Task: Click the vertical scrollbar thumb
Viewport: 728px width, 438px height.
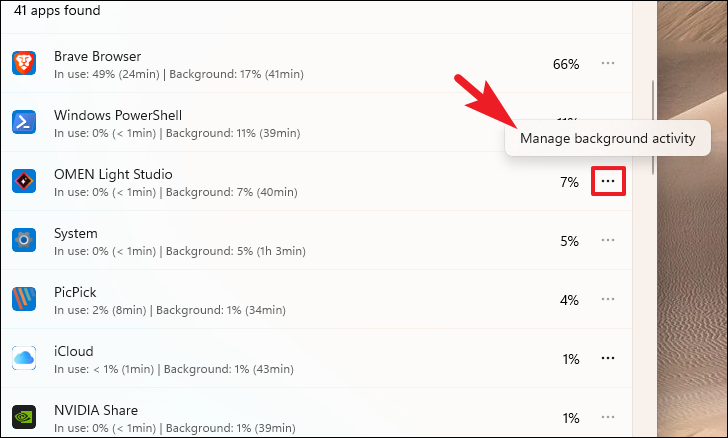Action: pyautogui.click(x=653, y=128)
